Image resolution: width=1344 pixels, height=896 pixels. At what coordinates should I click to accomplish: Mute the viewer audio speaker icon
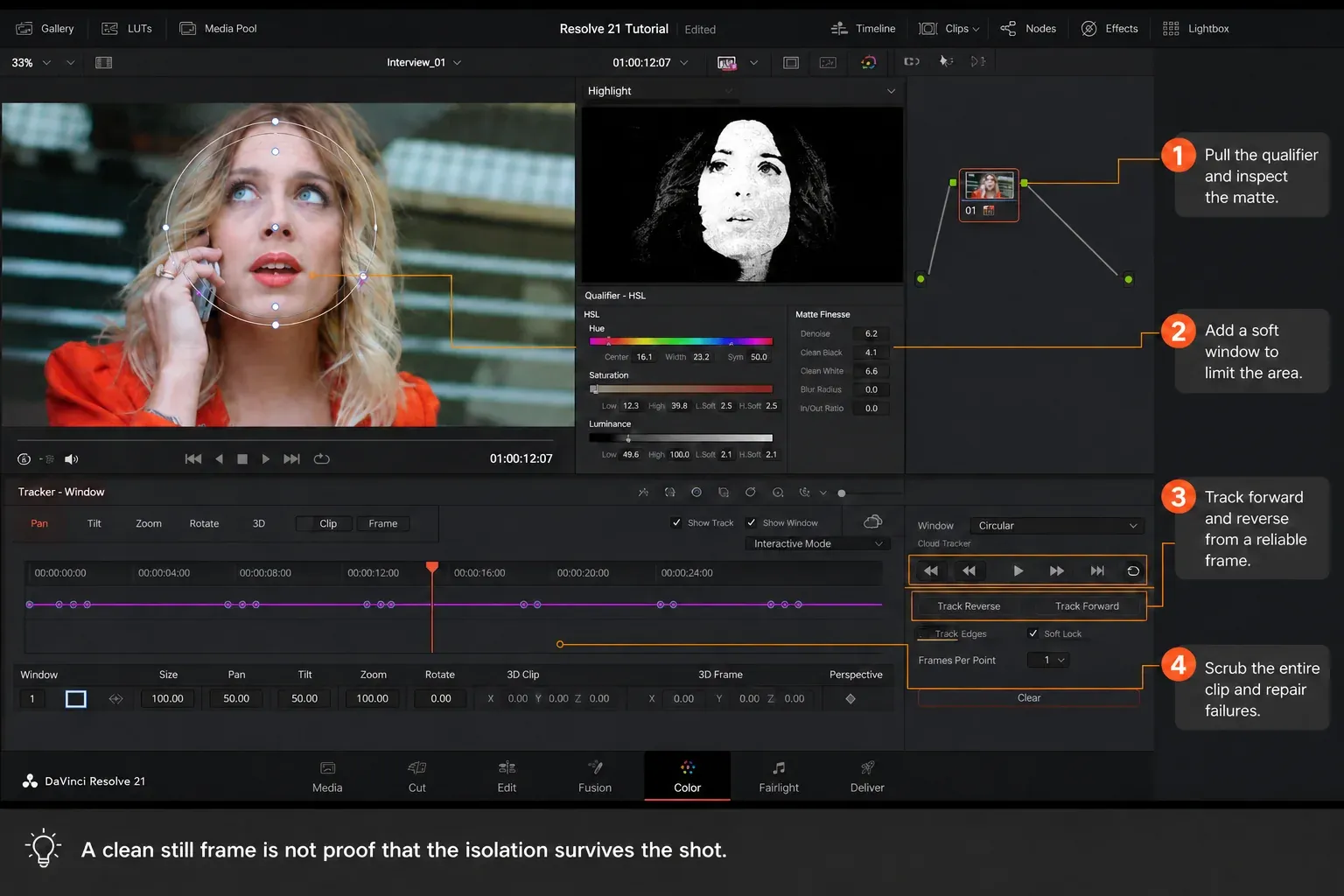point(72,459)
